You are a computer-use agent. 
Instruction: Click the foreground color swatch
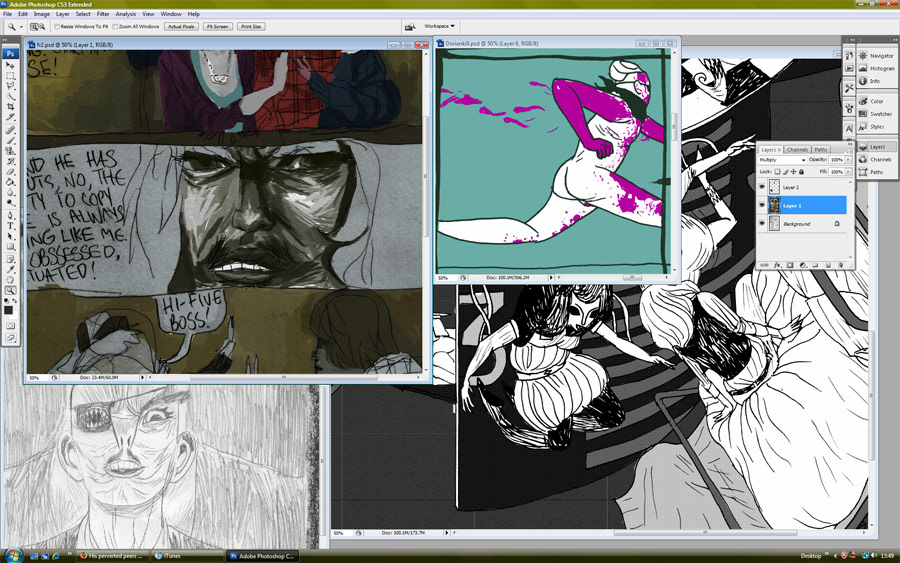(x=8, y=310)
